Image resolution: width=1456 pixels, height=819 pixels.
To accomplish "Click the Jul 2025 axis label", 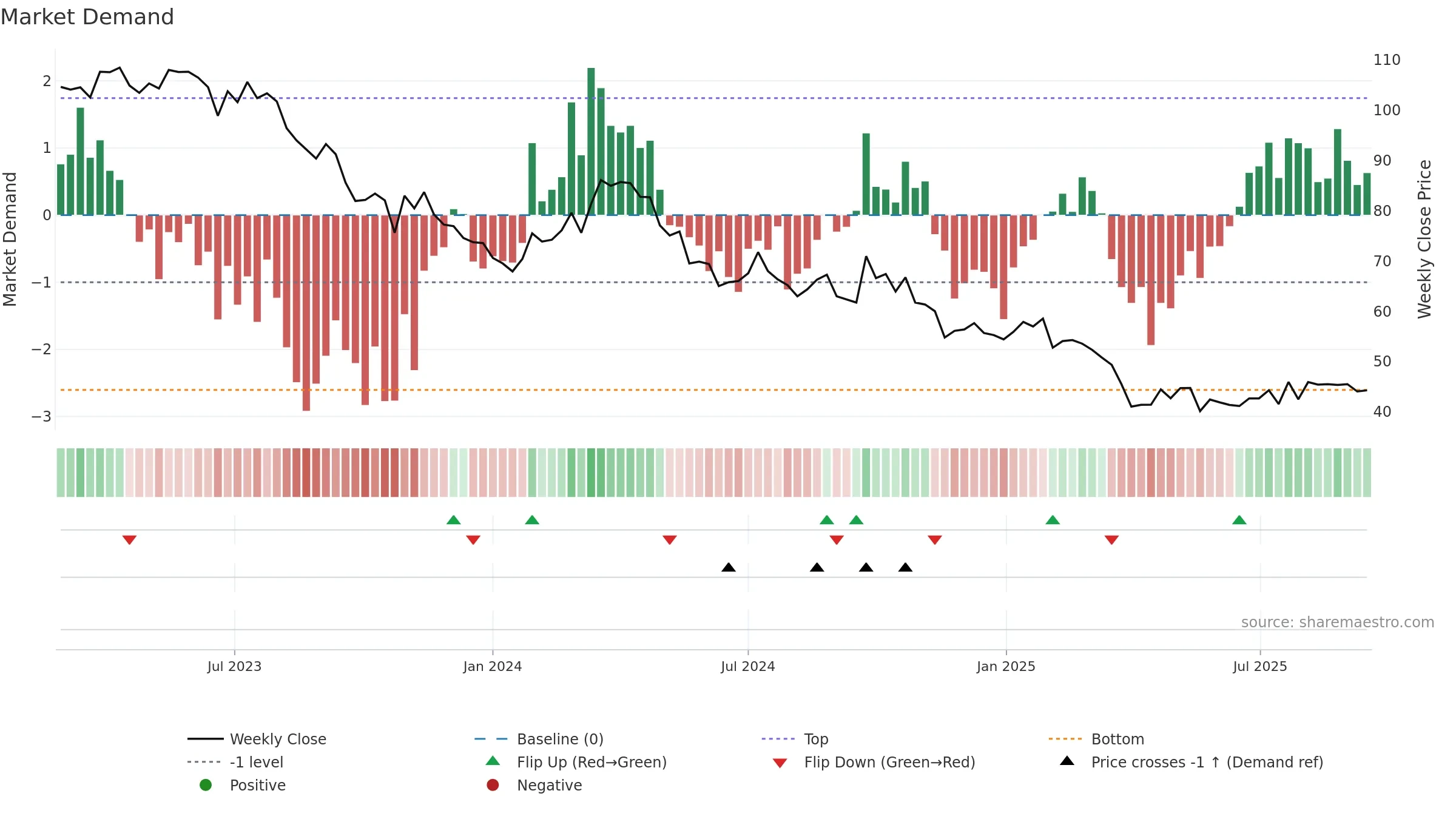I will (x=1260, y=667).
